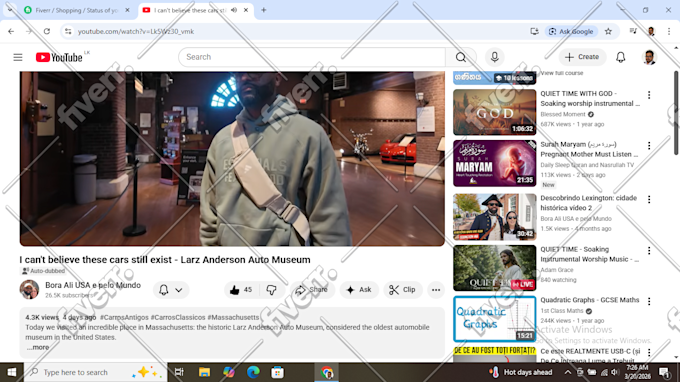Share the video

click(312, 290)
